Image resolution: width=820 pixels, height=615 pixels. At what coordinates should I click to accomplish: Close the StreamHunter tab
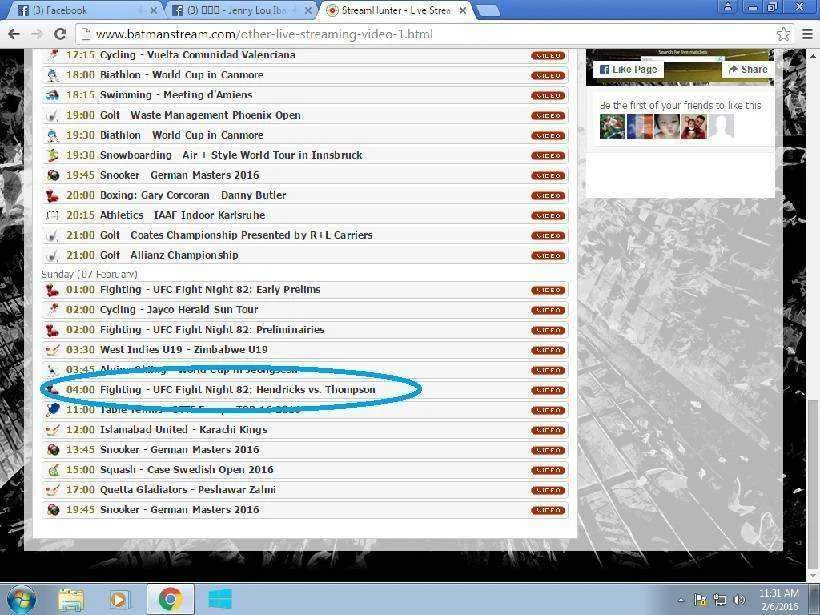point(462,10)
